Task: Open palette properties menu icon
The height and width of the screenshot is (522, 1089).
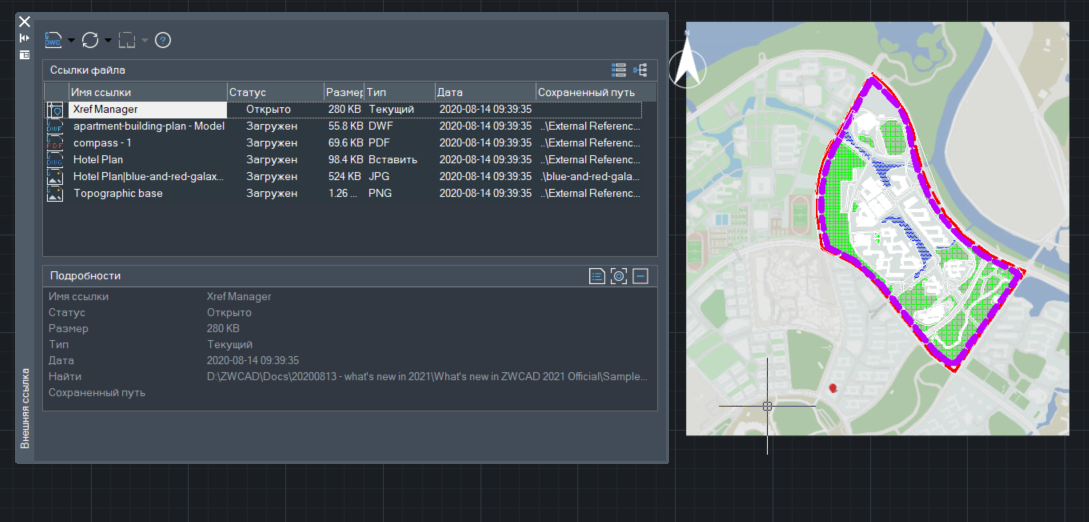Action: (24, 54)
